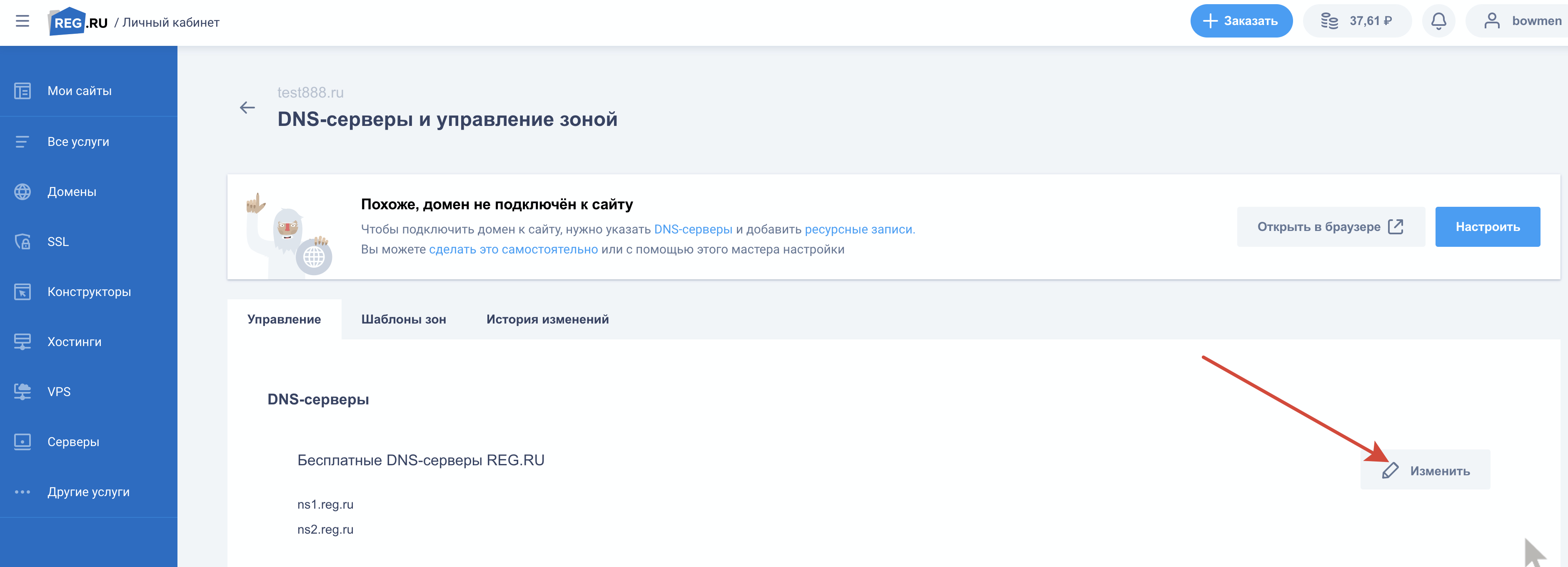This screenshot has height=567, width=1568.
Task: Click the banner heading Похоже, домен не подключён к сайту
Action: tap(497, 205)
